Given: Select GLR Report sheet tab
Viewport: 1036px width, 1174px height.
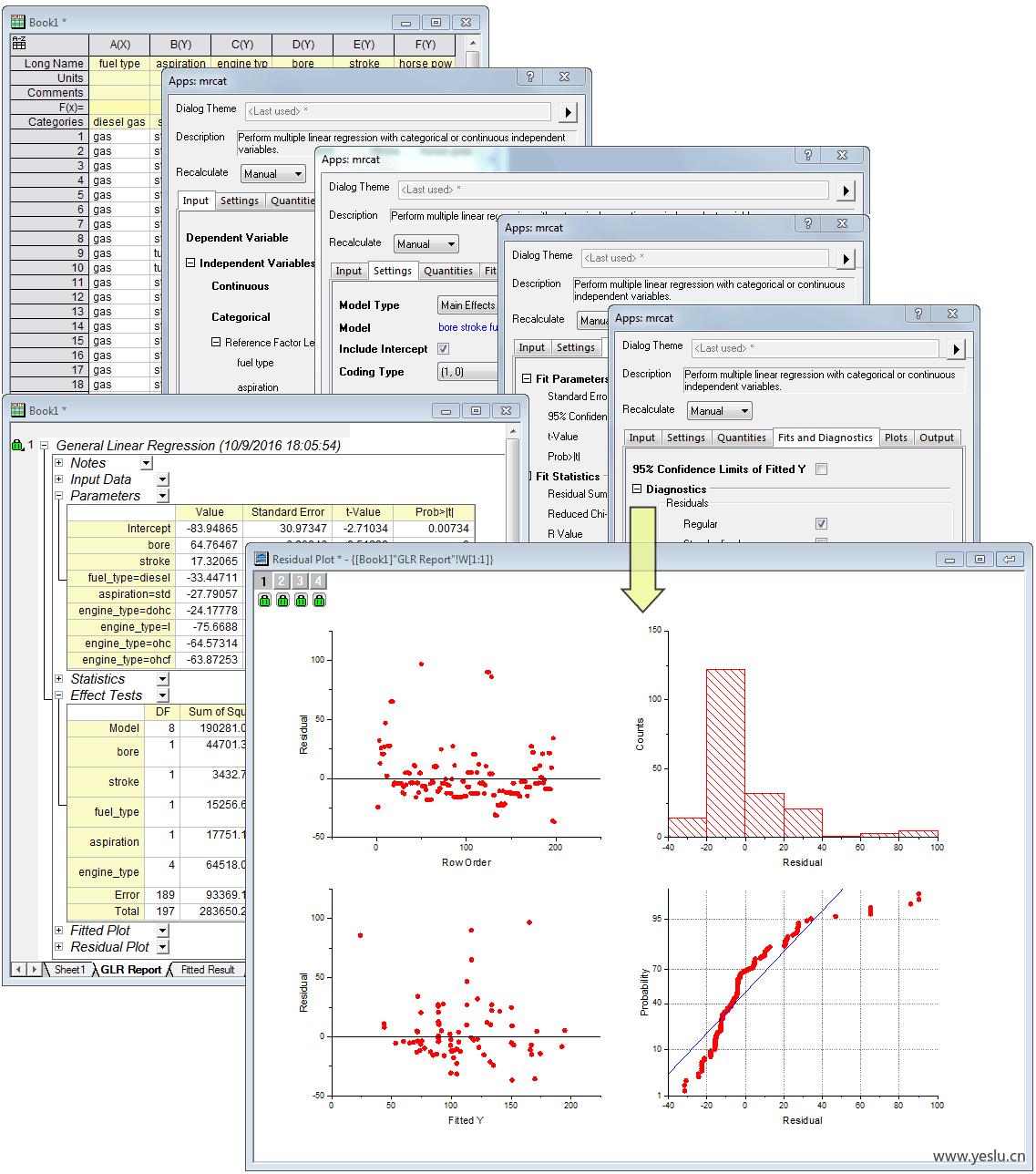Looking at the screenshot, I should pos(130,970).
